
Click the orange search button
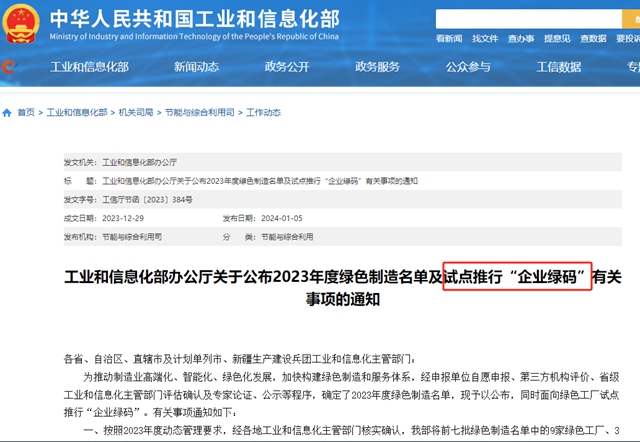[631, 19]
